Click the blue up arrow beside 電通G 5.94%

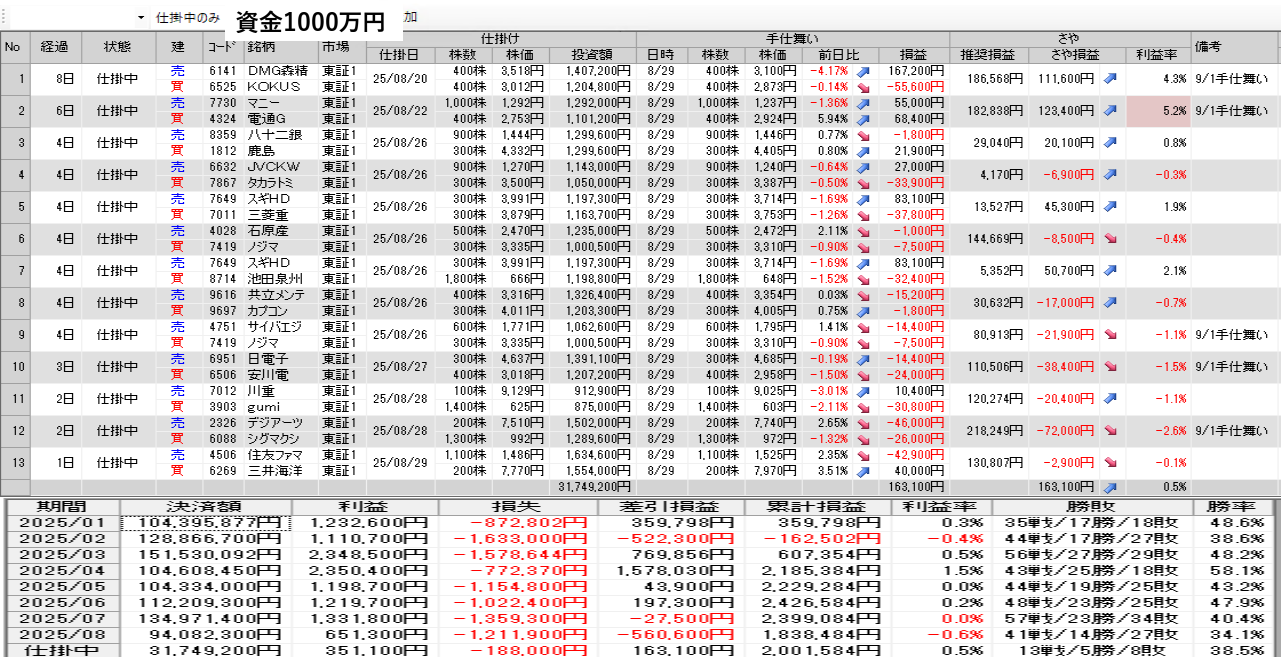(x=863, y=119)
